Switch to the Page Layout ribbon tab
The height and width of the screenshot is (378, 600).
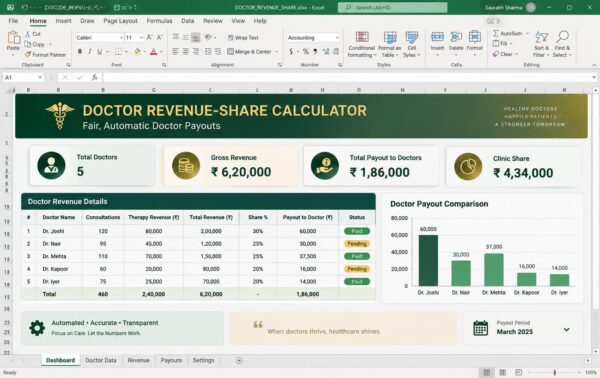[121, 21]
